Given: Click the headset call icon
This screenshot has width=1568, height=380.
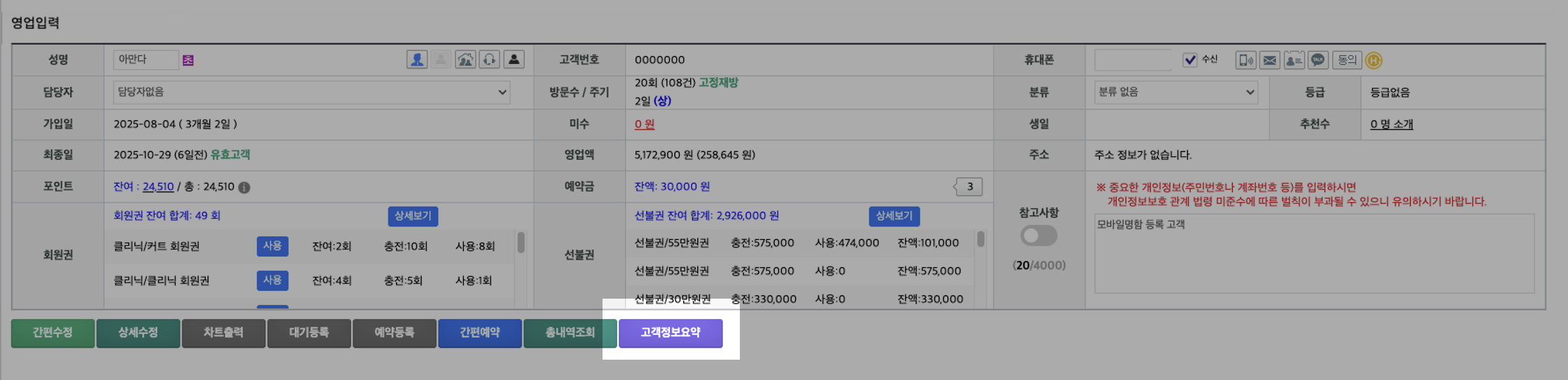Looking at the screenshot, I should tap(490, 60).
